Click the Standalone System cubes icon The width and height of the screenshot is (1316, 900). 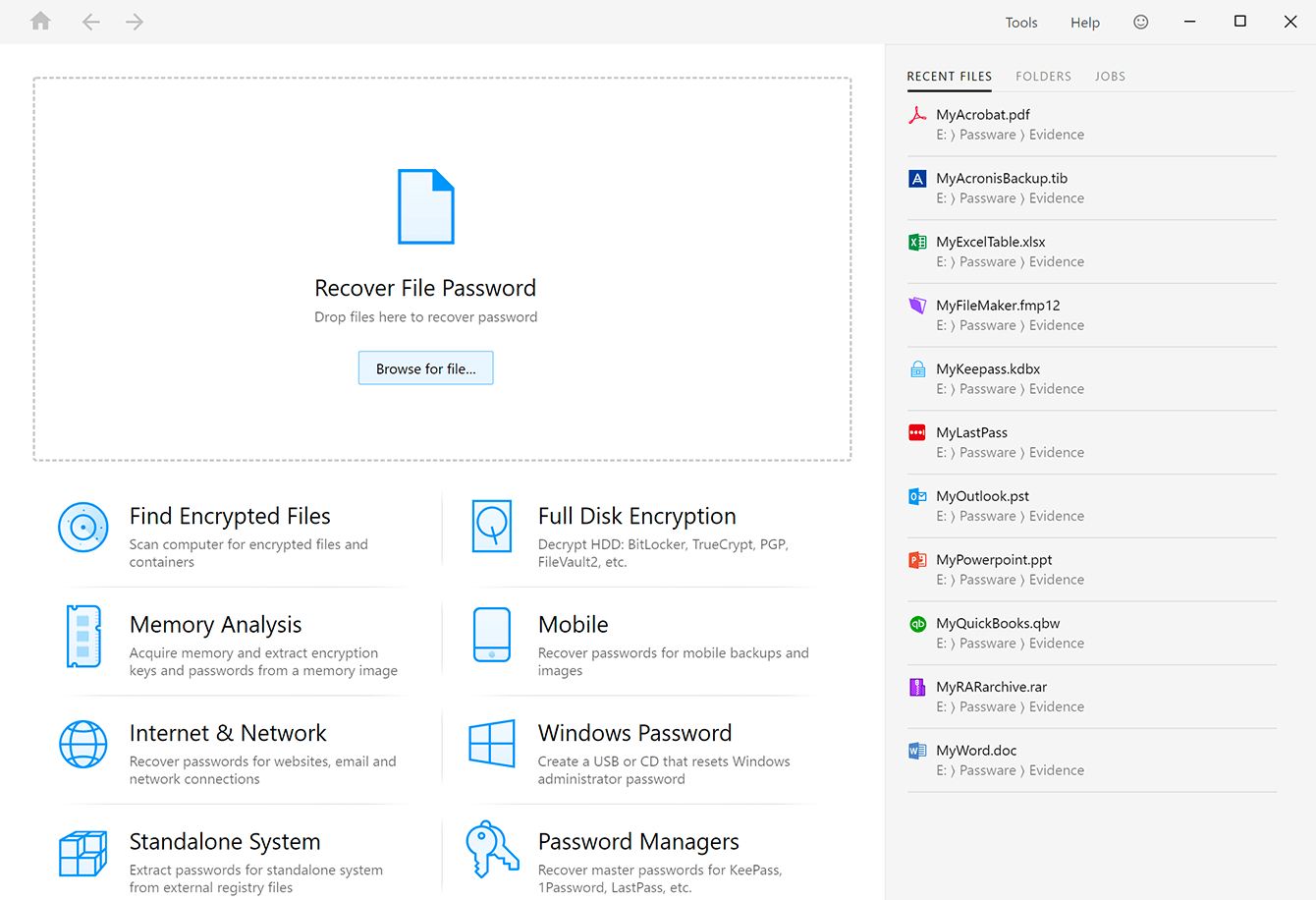[83, 853]
